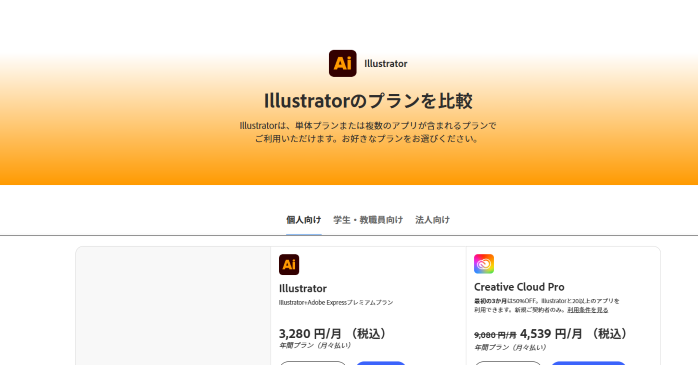Image resolution: width=698 pixels, height=365 pixels.
Task: Click the 3,280 円/月 price text
Action: point(310,333)
